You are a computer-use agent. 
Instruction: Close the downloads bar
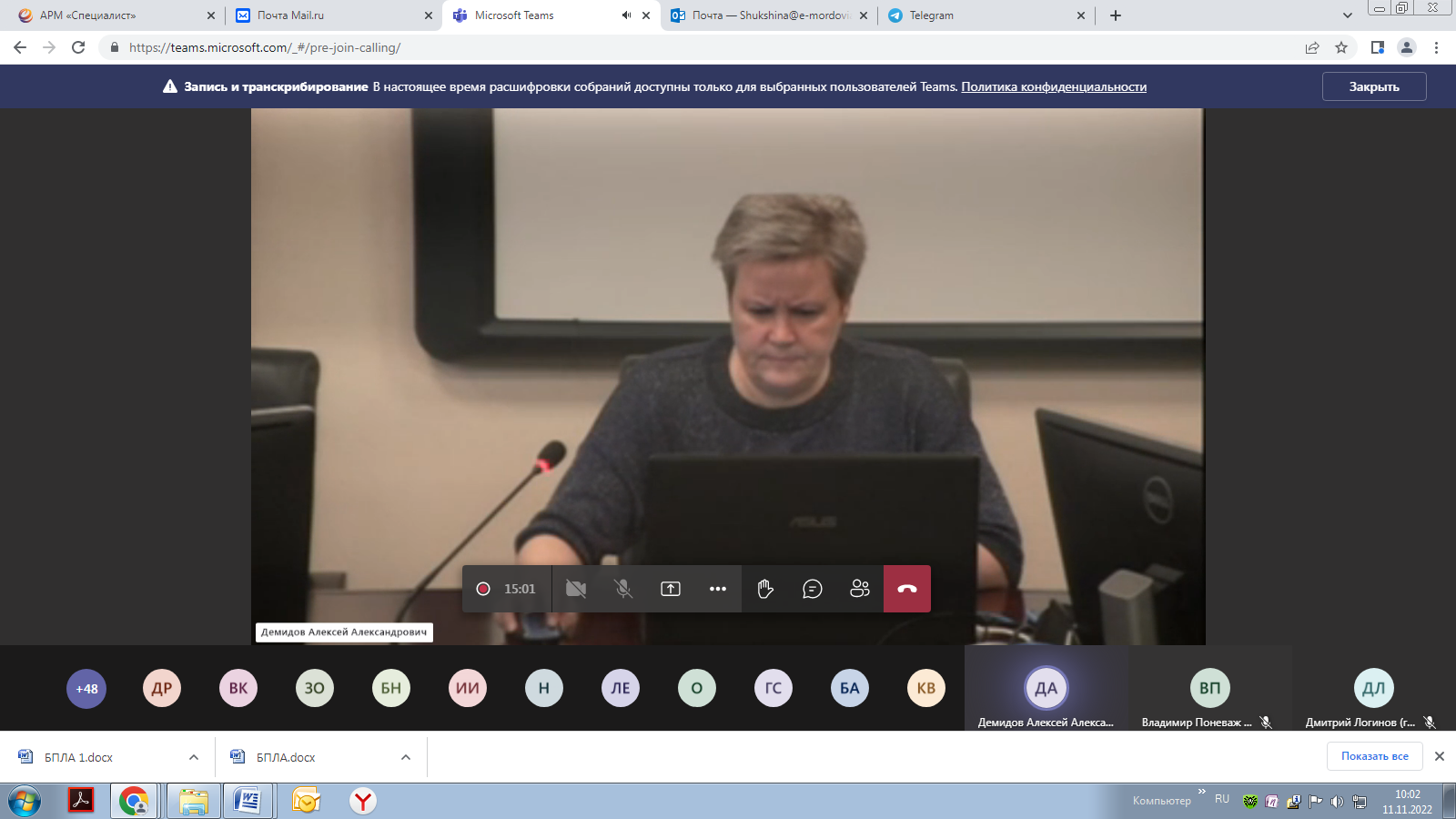click(1440, 756)
